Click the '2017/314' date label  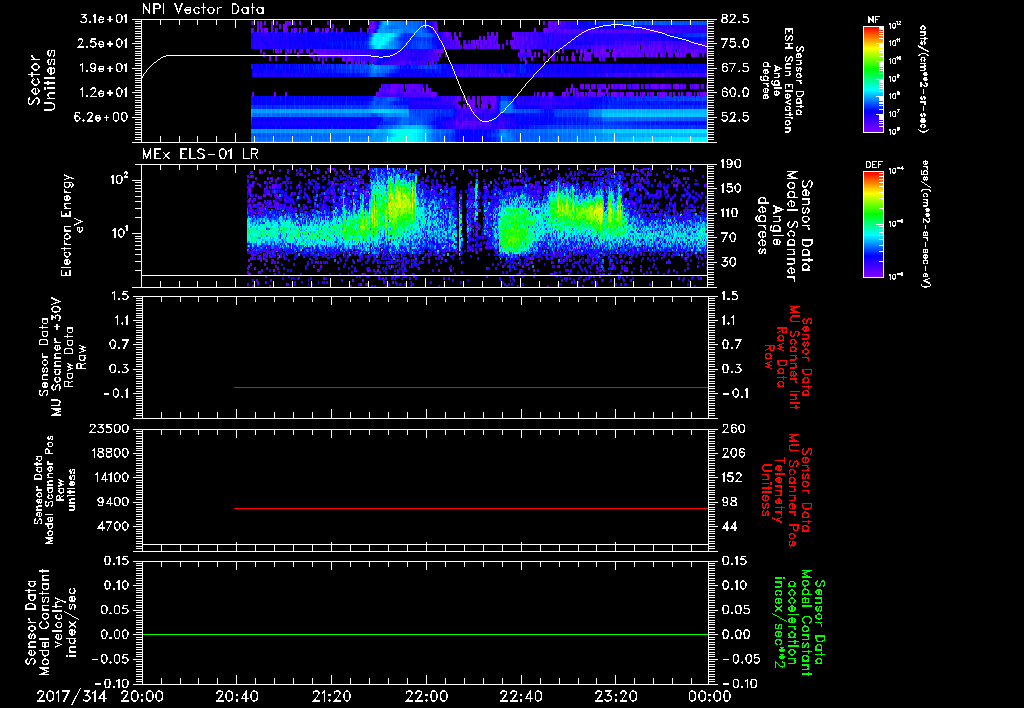[x=71, y=696]
